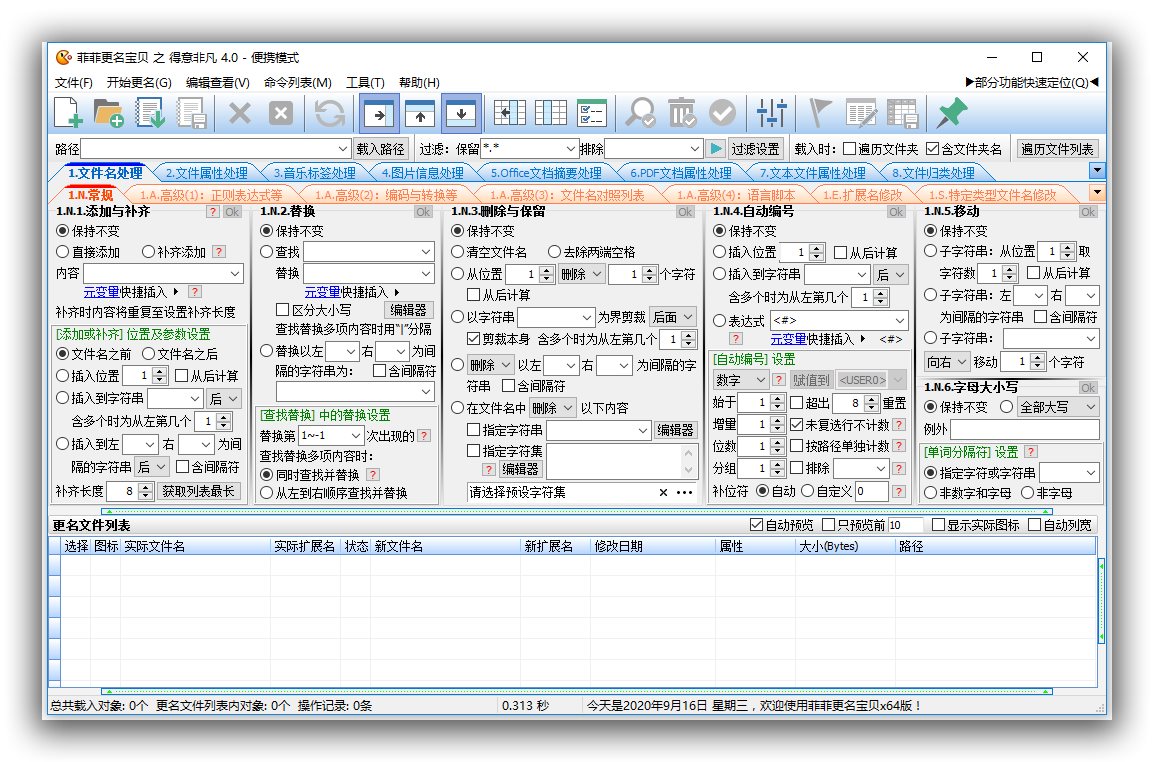The height and width of the screenshot is (762, 1154).
Task: Click the trash can with checkmark icon
Action: click(x=682, y=113)
